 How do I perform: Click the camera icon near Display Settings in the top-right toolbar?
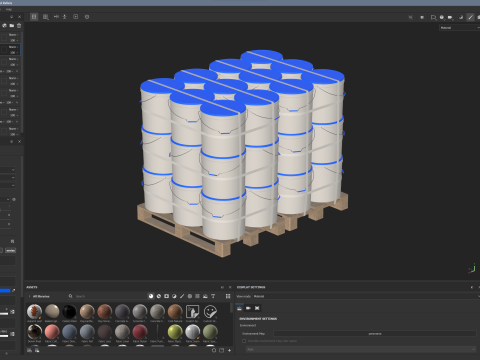[x=450, y=17]
